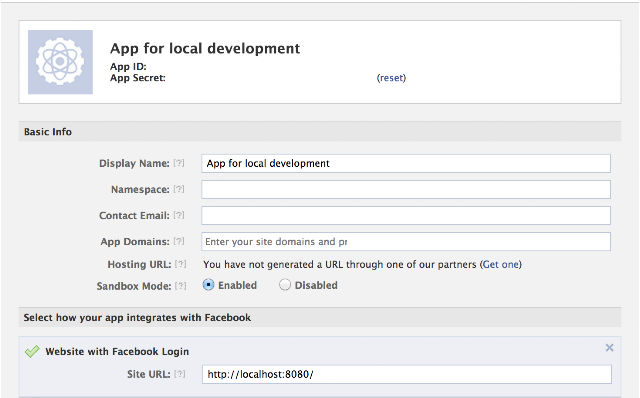Select Sandbox Mode Disabled radio button
Screen dimensions: 640x398
pyautogui.click(x=285, y=285)
